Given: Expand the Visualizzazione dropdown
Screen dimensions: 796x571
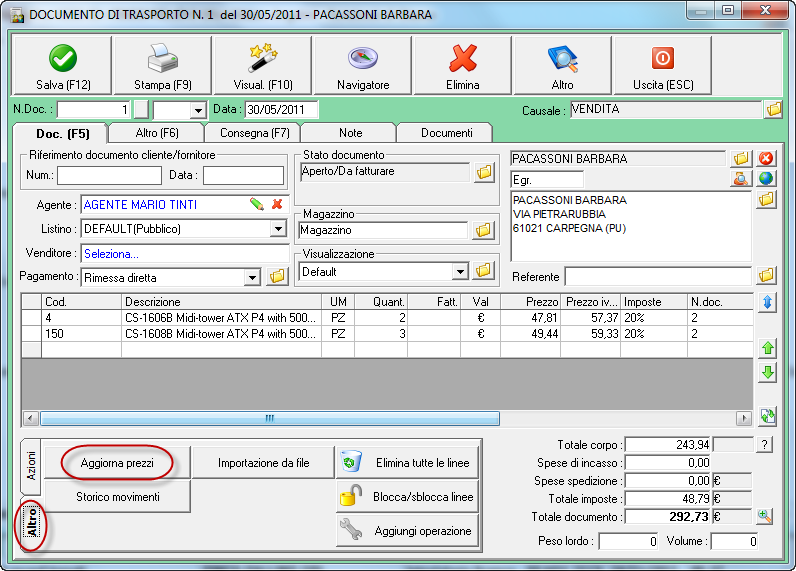Looking at the screenshot, I should (460, 271).
